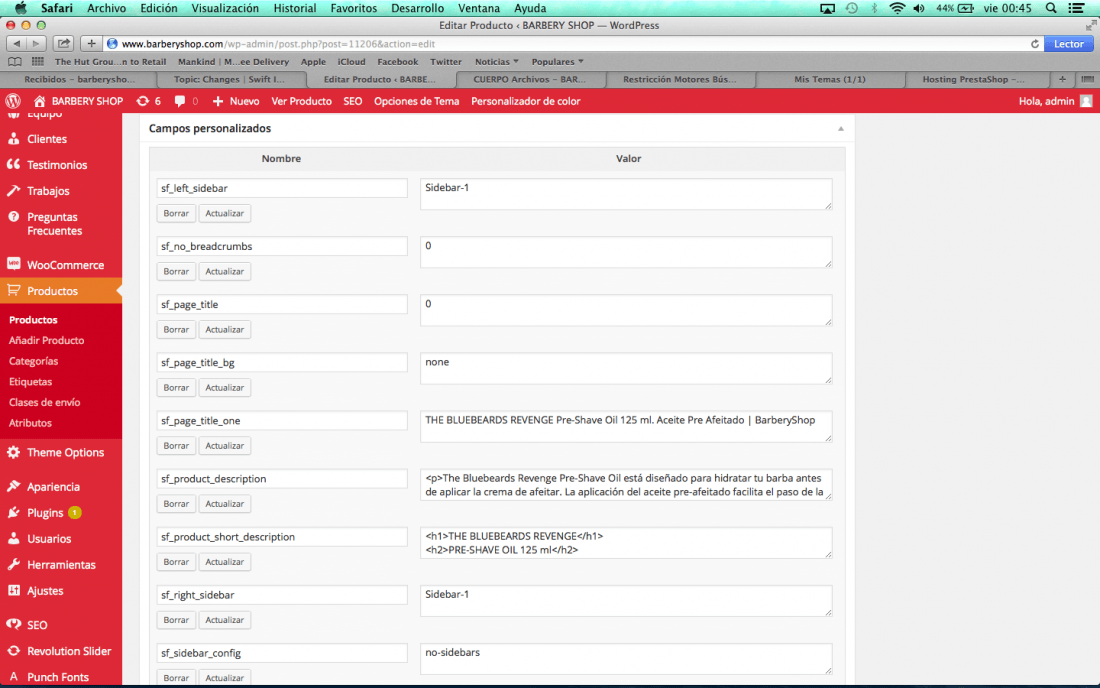The width and height of the screenshot is (1100, 688).
Task: Open Ver Producto link
Action: [x=302, y=101]
